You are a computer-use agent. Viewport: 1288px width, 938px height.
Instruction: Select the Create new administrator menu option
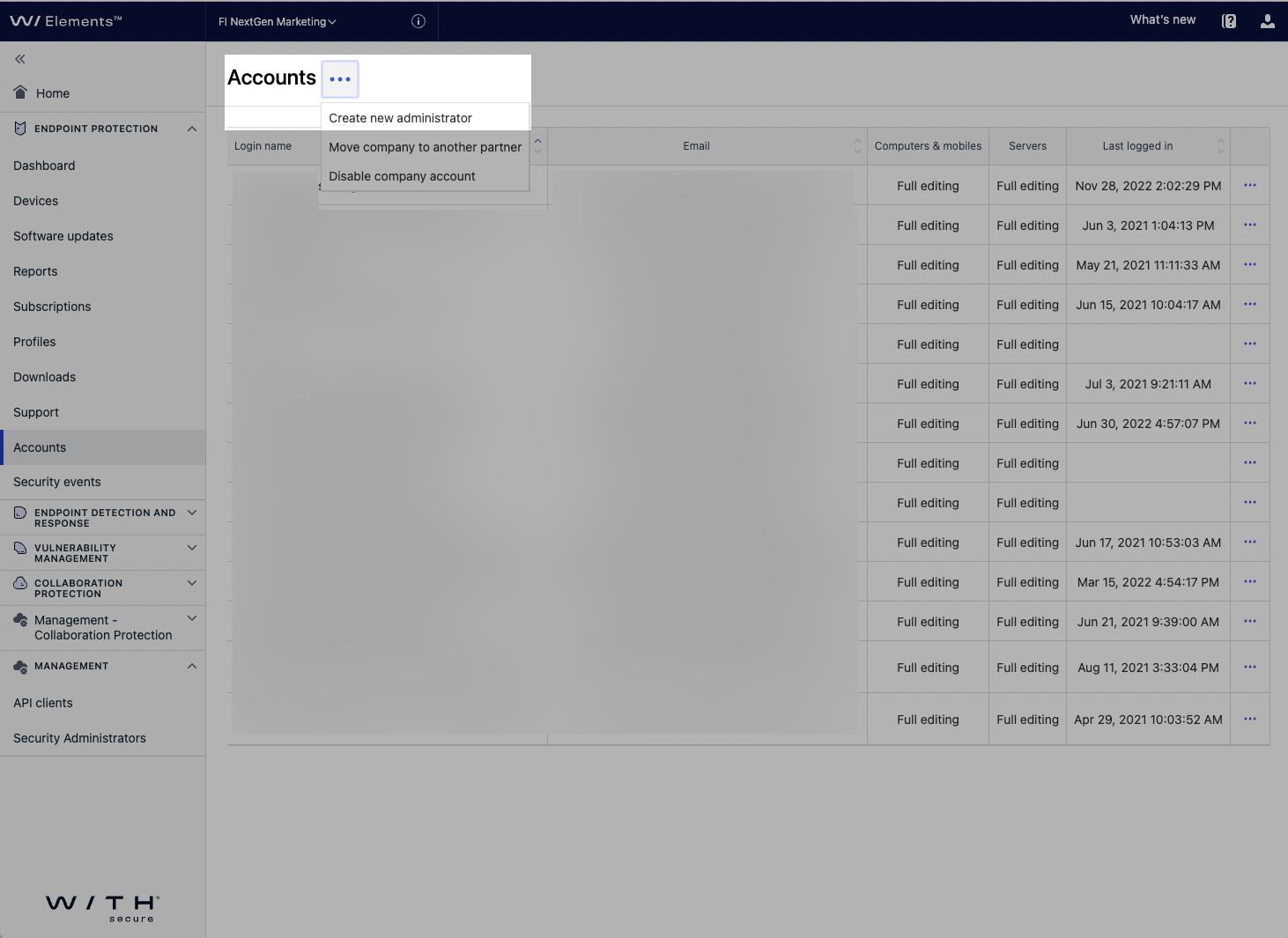click(x=399, y=117)
